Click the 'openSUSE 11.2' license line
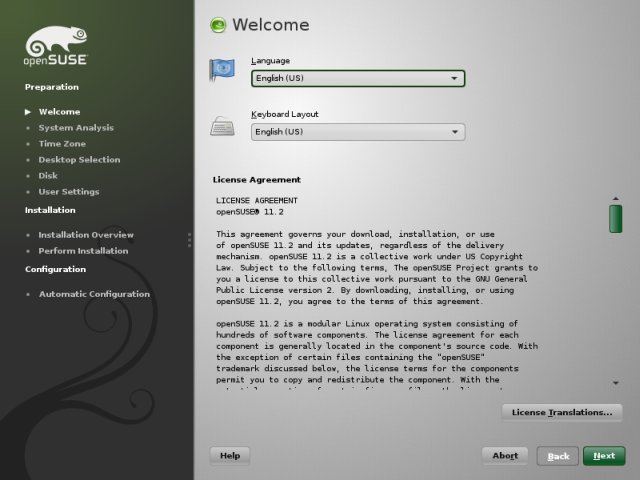The width and height of the screenshot is (640, 480). point(250,212)
